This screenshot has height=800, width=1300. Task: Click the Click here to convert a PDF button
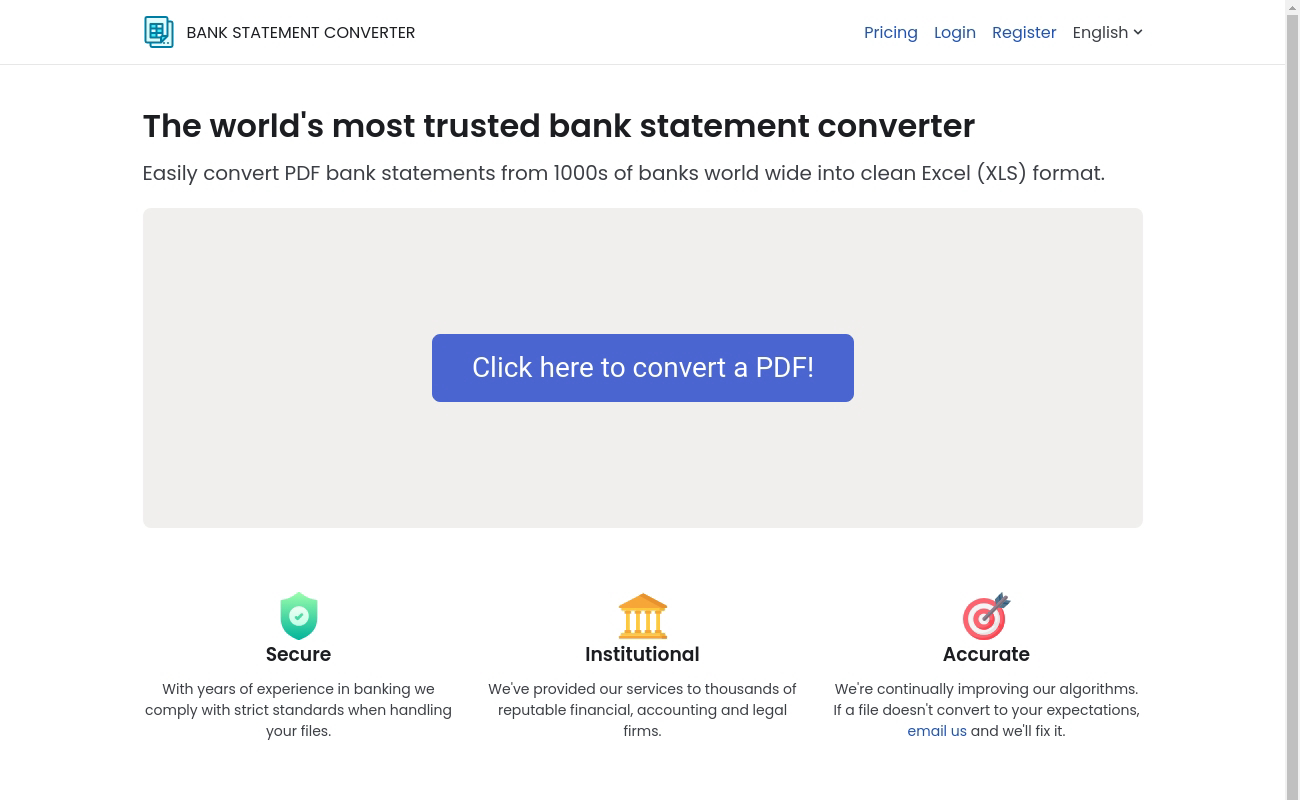click(x=643, y=367)
